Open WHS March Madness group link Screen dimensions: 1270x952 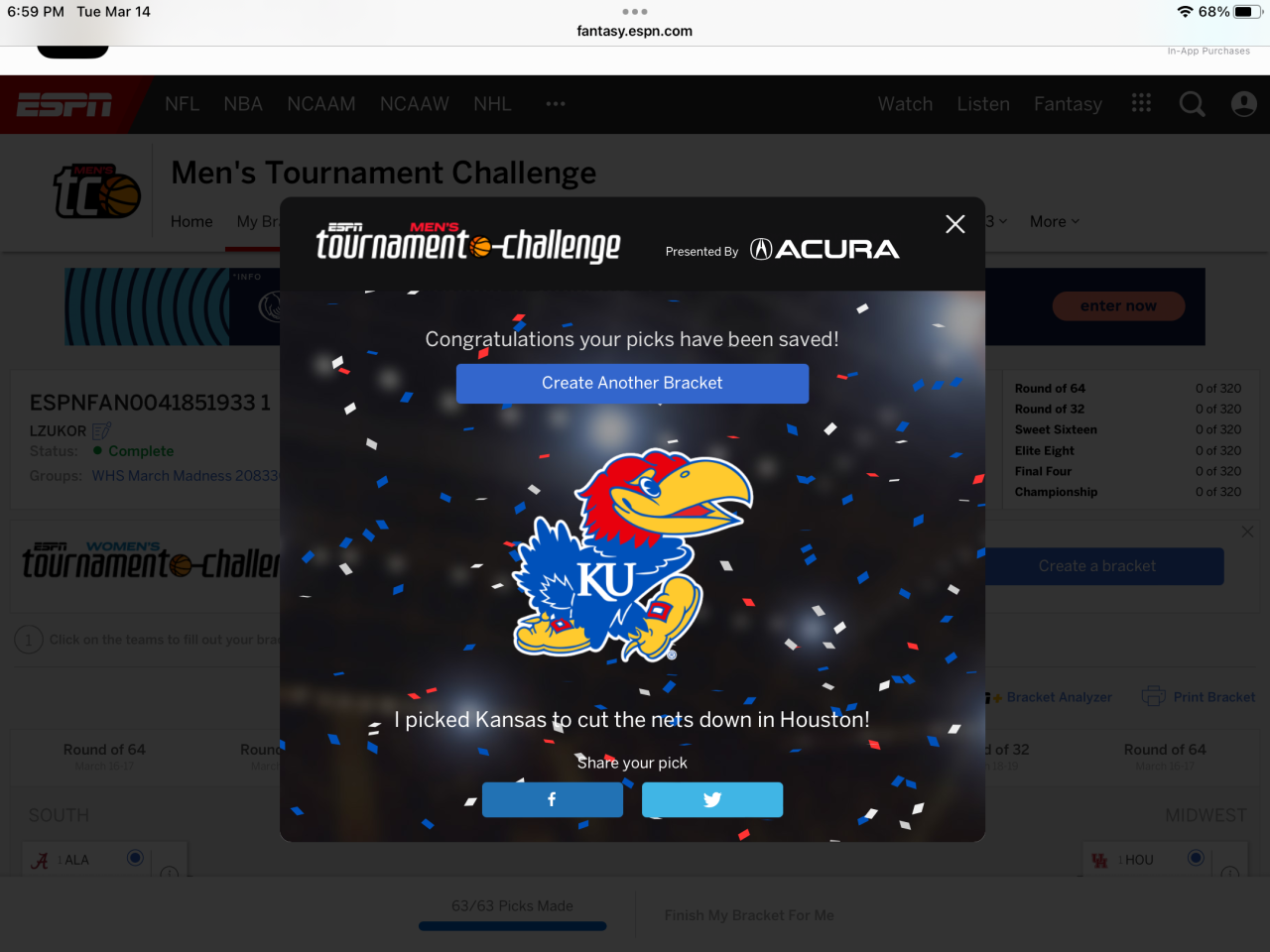[186, 476]
